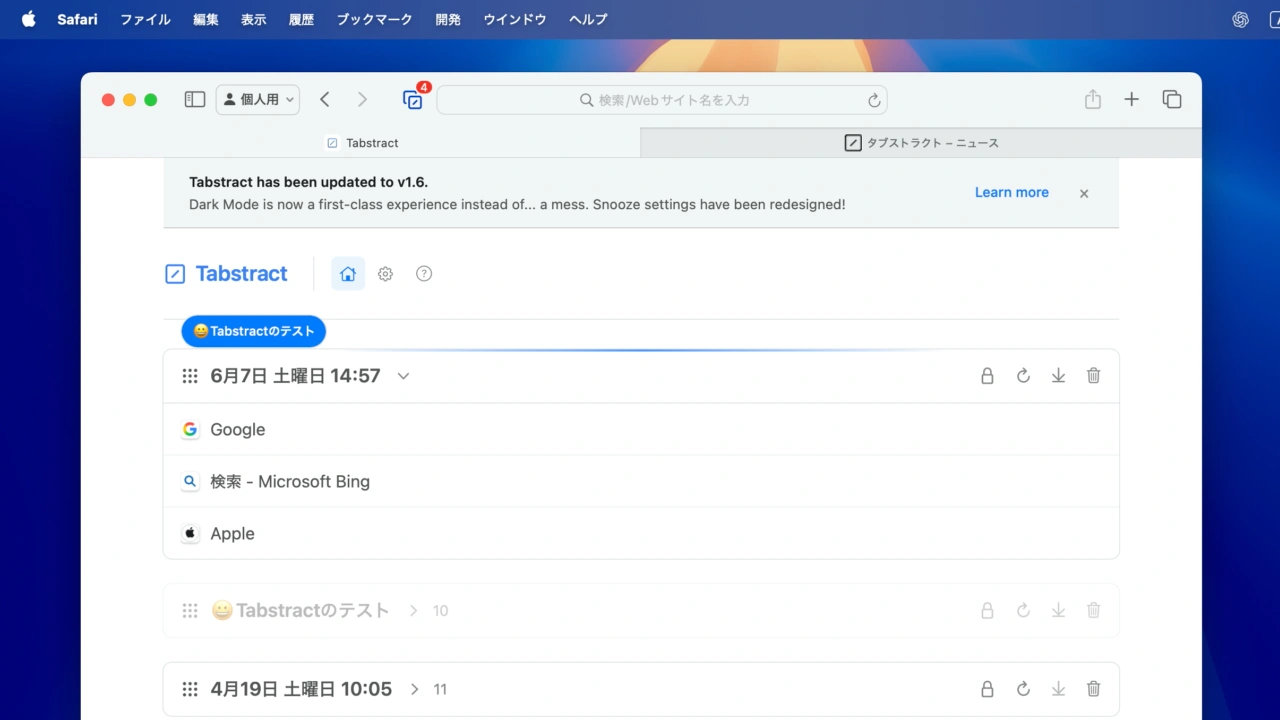The image size is (1280, 720).
Task: Delete the 4月19日 group with the trash icon
Action: [x=1093, y=689]
